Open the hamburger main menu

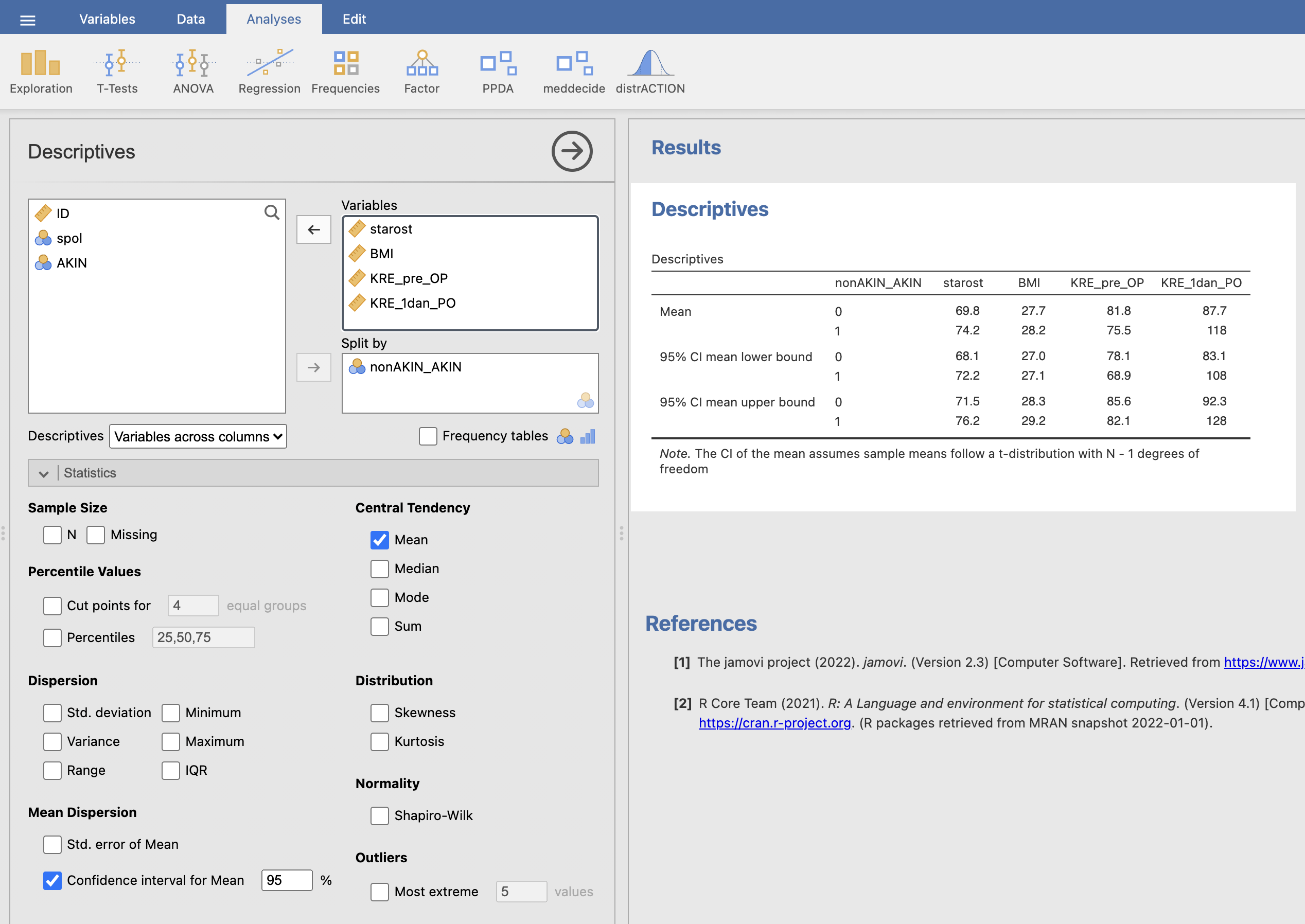coord(27,20)
